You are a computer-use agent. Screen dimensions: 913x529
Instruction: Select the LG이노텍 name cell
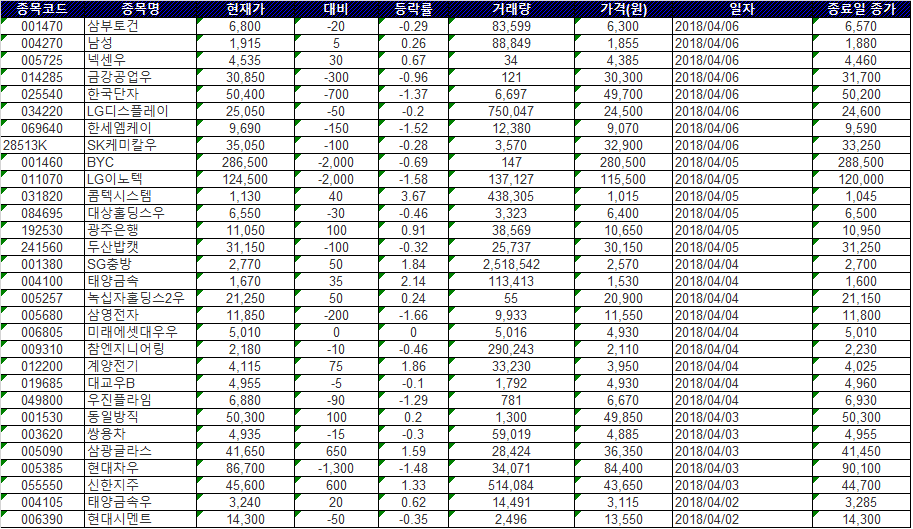pos(140,179)
